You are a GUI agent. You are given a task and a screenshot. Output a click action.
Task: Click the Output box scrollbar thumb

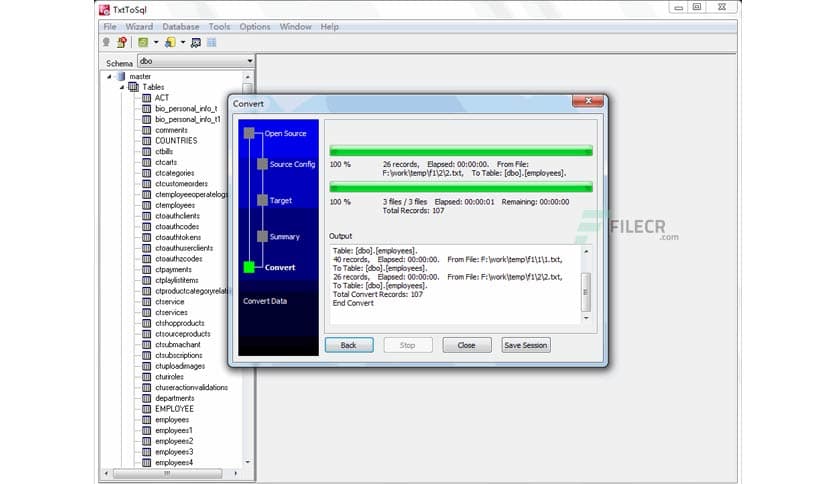point(585,292)
